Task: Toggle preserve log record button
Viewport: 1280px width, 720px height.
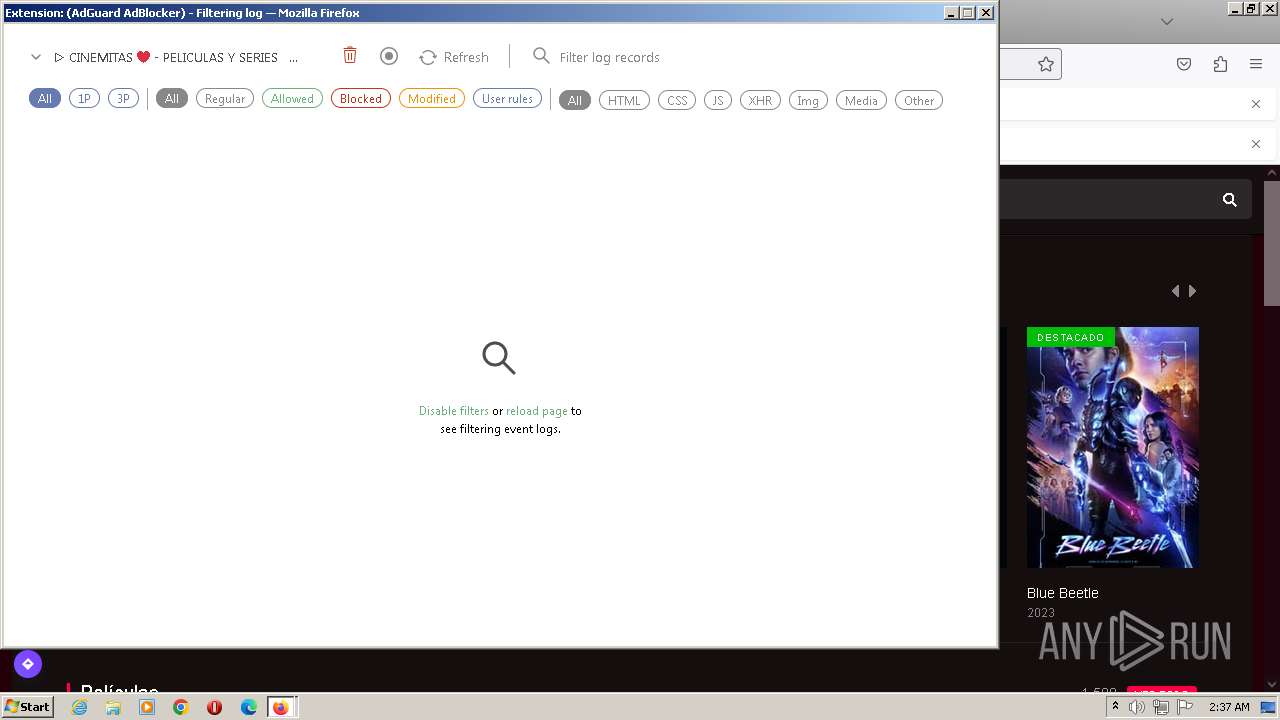Action: click(x=389, y=56)
